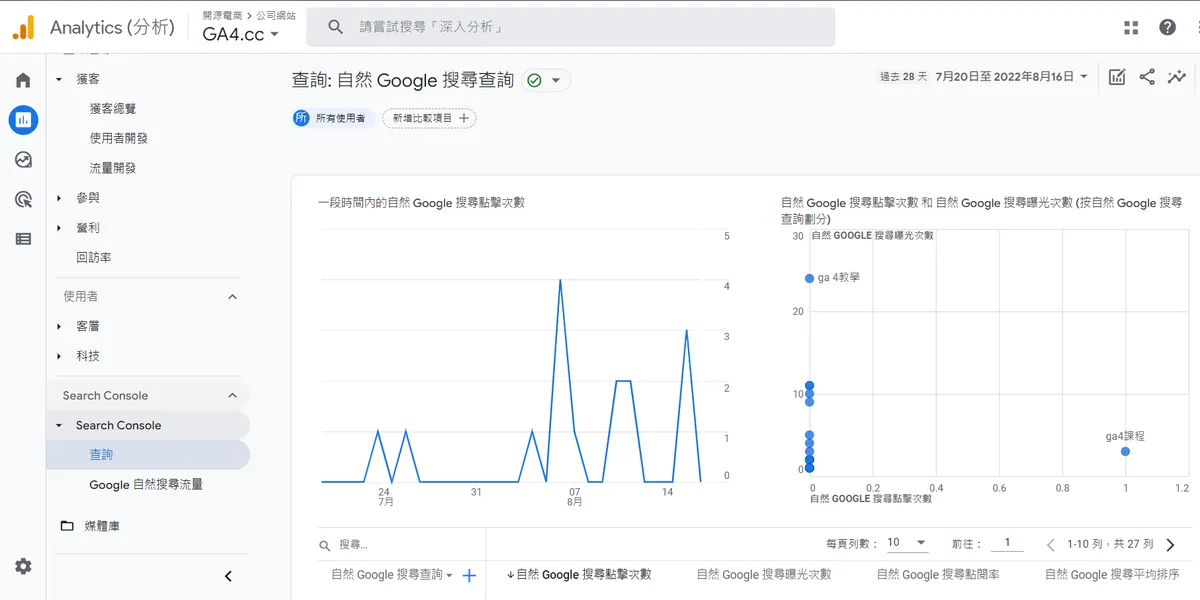Open the Help question mark icon
1200x600 pixels.
[1168, 27]
